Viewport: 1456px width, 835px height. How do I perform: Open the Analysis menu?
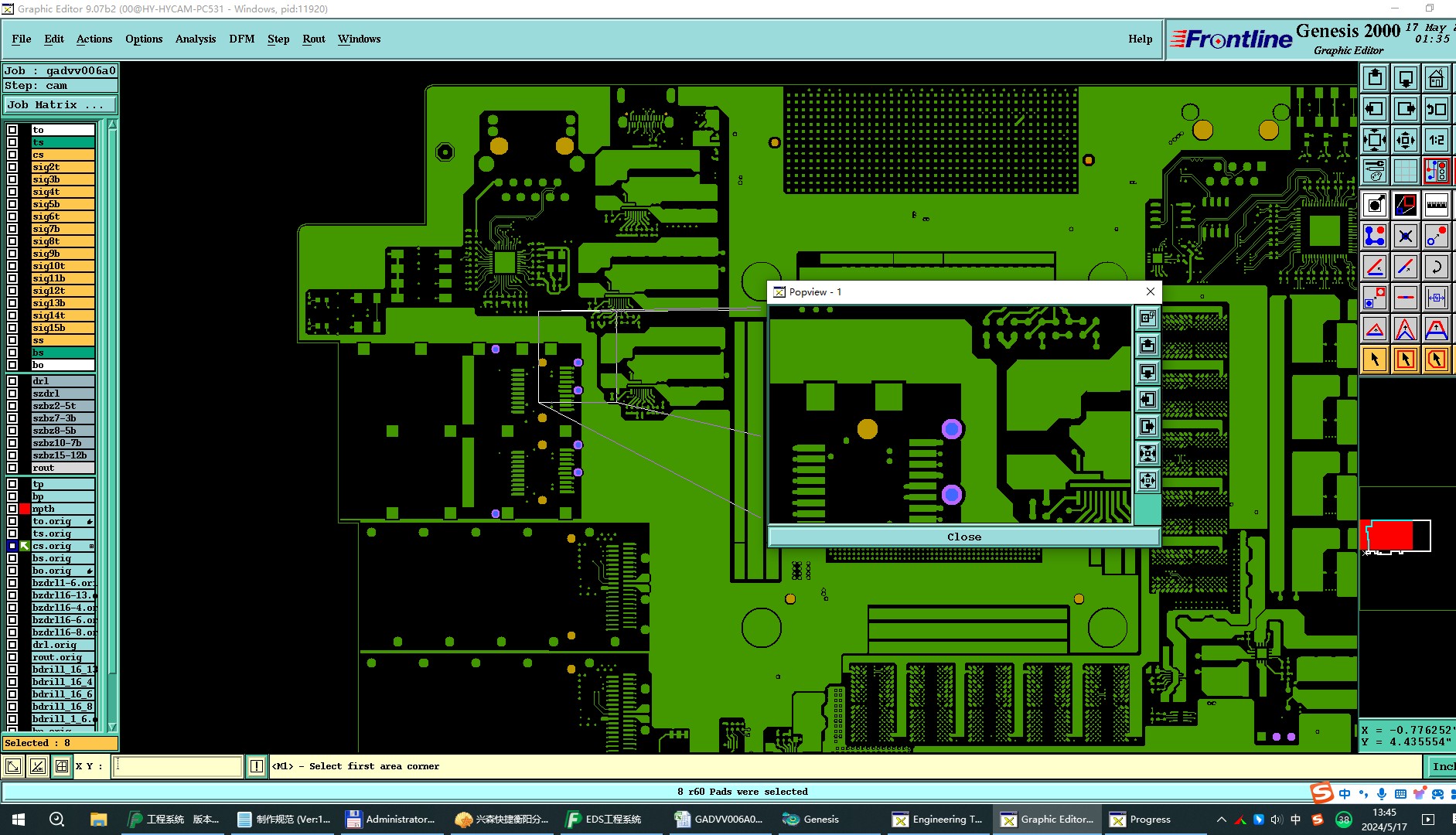[196, 39]
